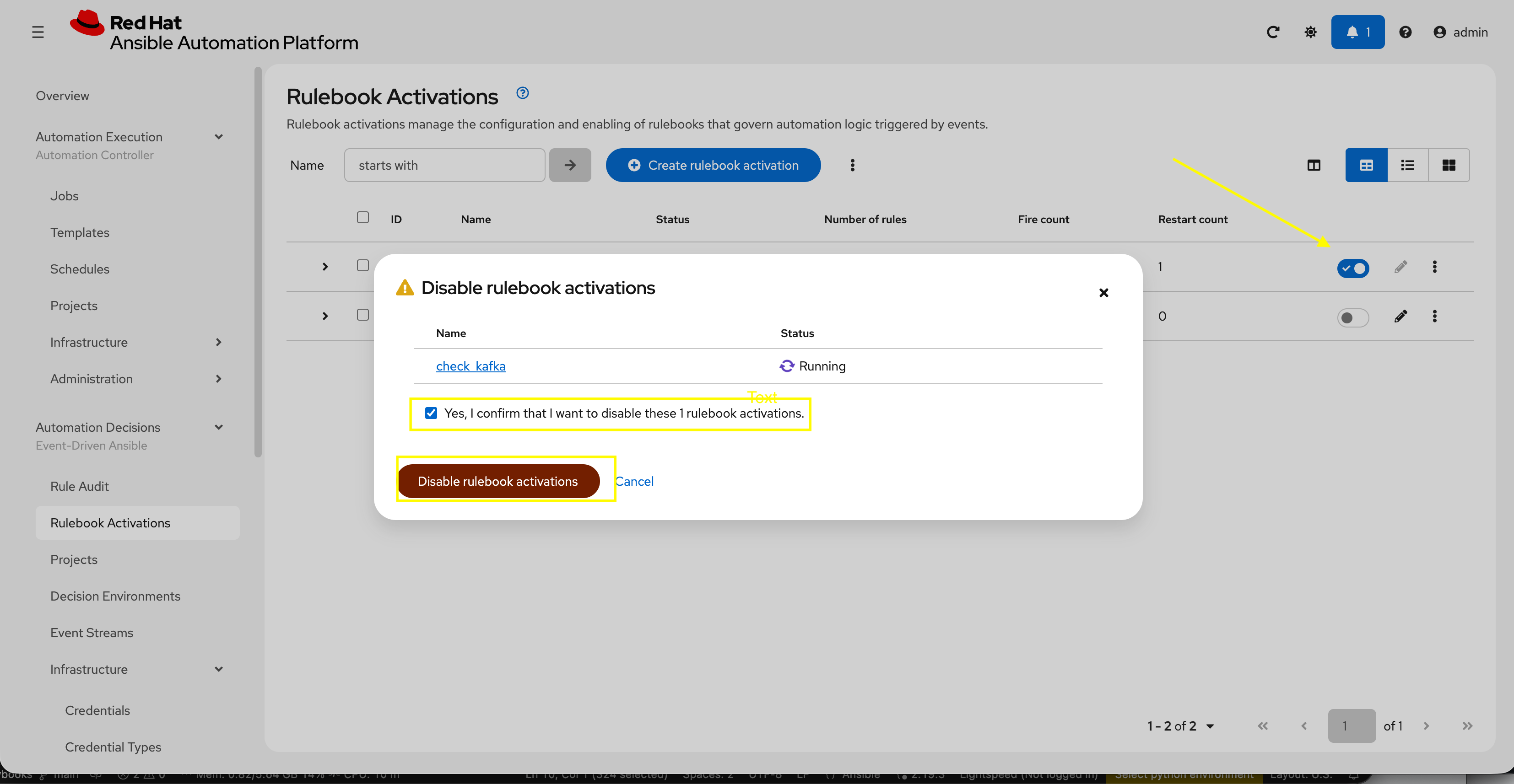1514x784 pixels.
Task: Open the kebab menu next to Create rulebook activation
Action: (x=852, y=165)
